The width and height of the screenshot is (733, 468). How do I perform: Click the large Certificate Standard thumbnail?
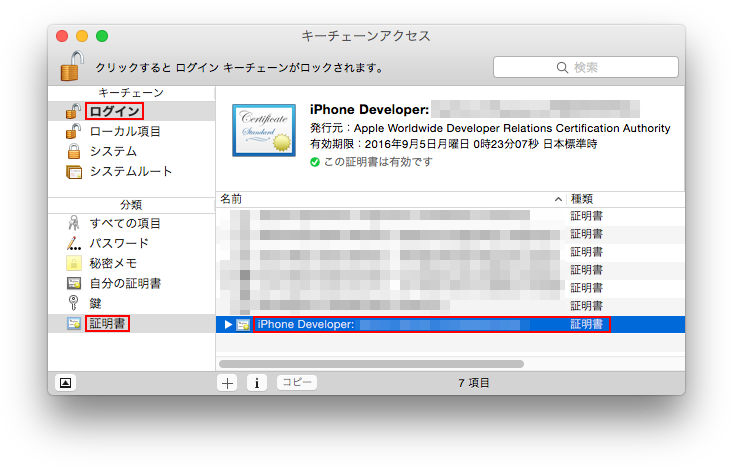264,130
